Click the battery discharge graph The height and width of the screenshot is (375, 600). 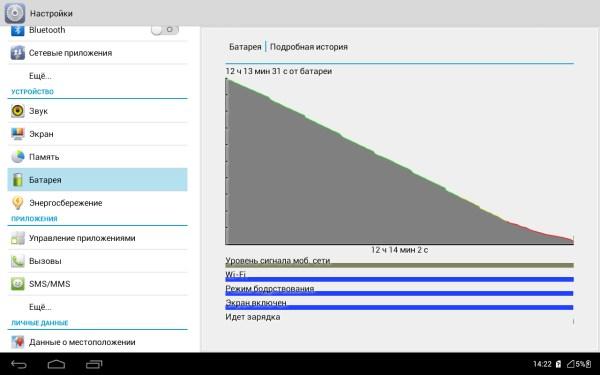(x=399, y=161)
